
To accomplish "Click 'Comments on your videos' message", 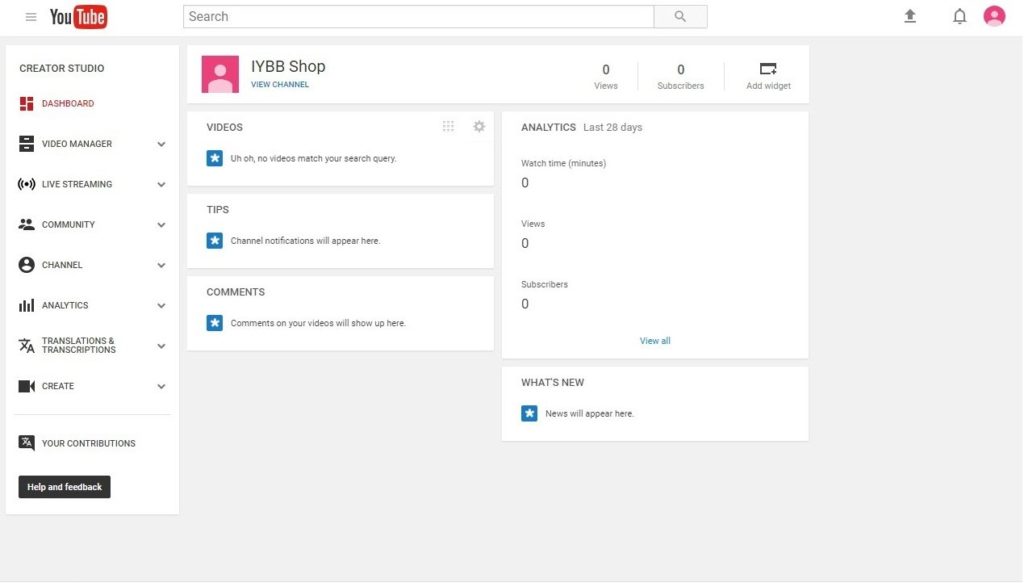I will tap(317, 323).
